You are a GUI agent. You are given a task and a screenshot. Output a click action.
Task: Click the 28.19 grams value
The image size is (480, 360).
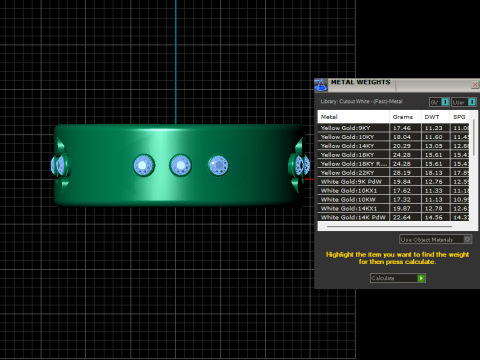pos(402,173)
